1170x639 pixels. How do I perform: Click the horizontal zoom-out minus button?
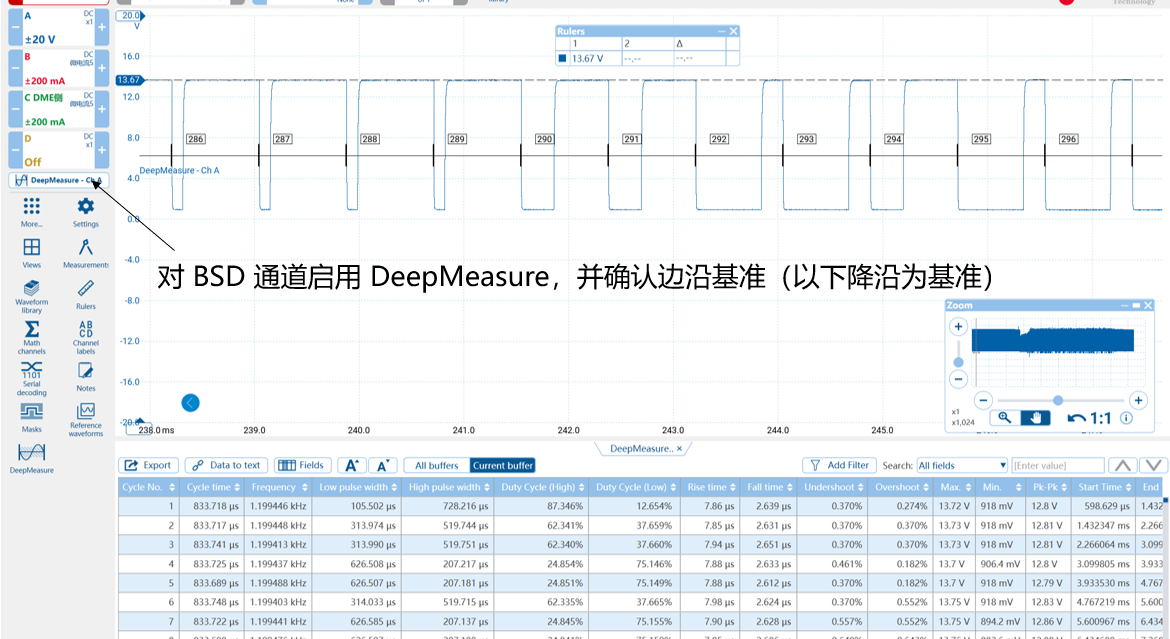click(983, 400)
